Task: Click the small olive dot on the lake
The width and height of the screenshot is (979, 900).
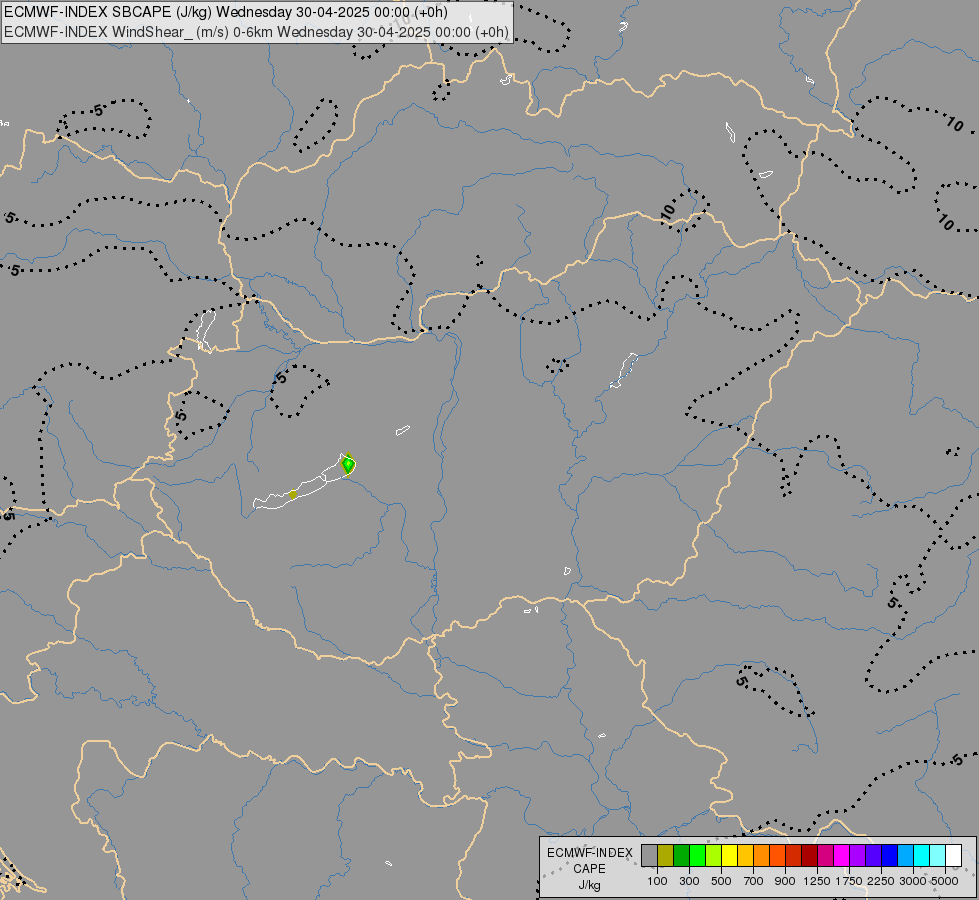Action: click(293, 495)
